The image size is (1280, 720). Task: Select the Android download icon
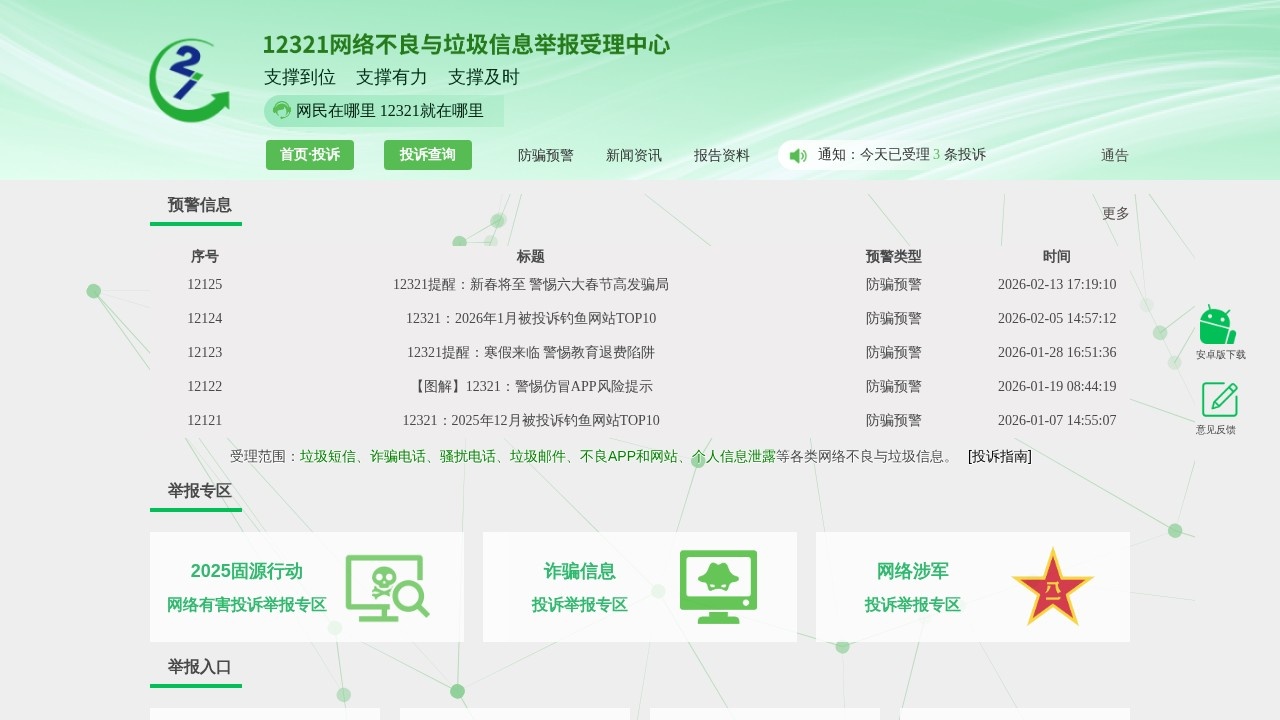click(1216, 322)
